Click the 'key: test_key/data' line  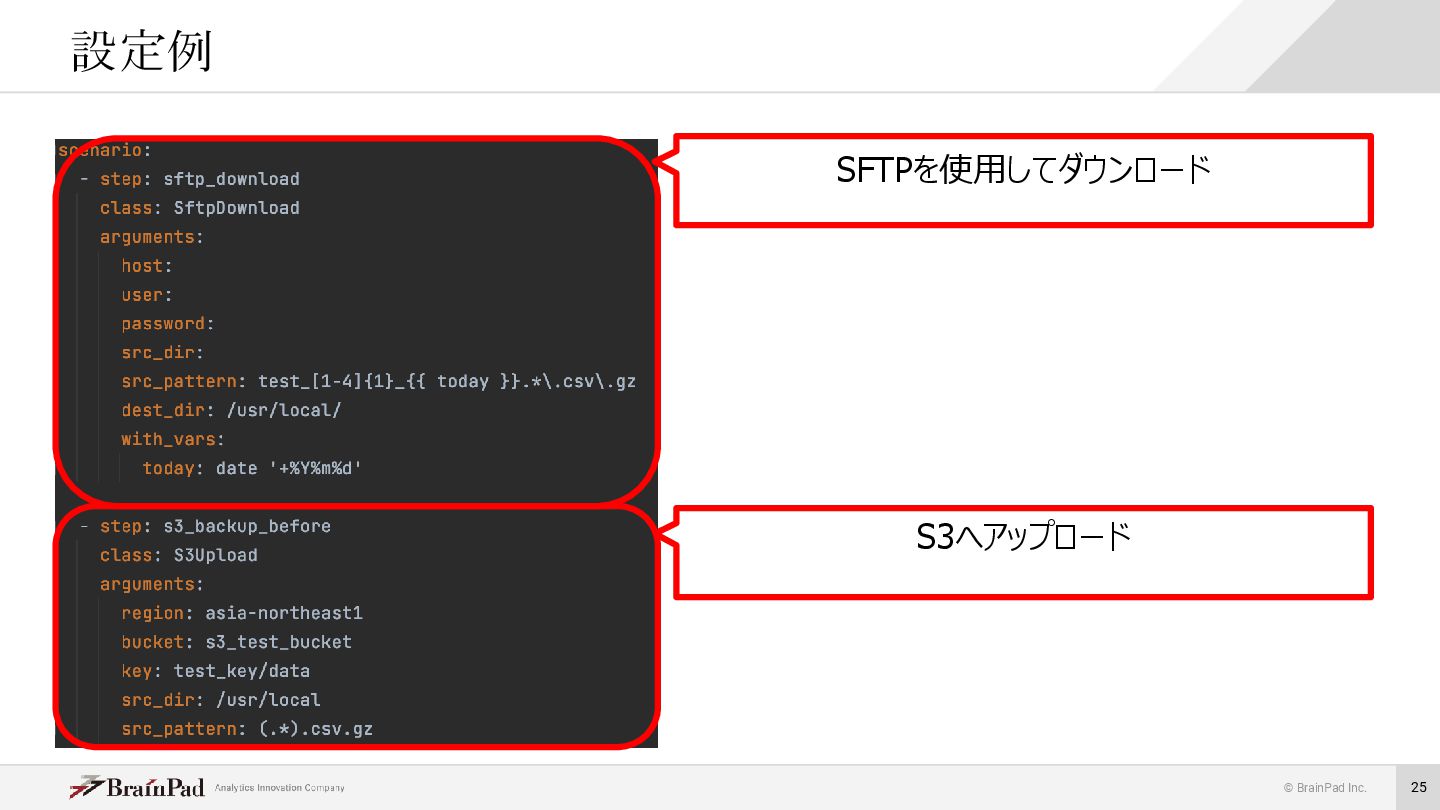pyautogui.click(x=215, y=671)
